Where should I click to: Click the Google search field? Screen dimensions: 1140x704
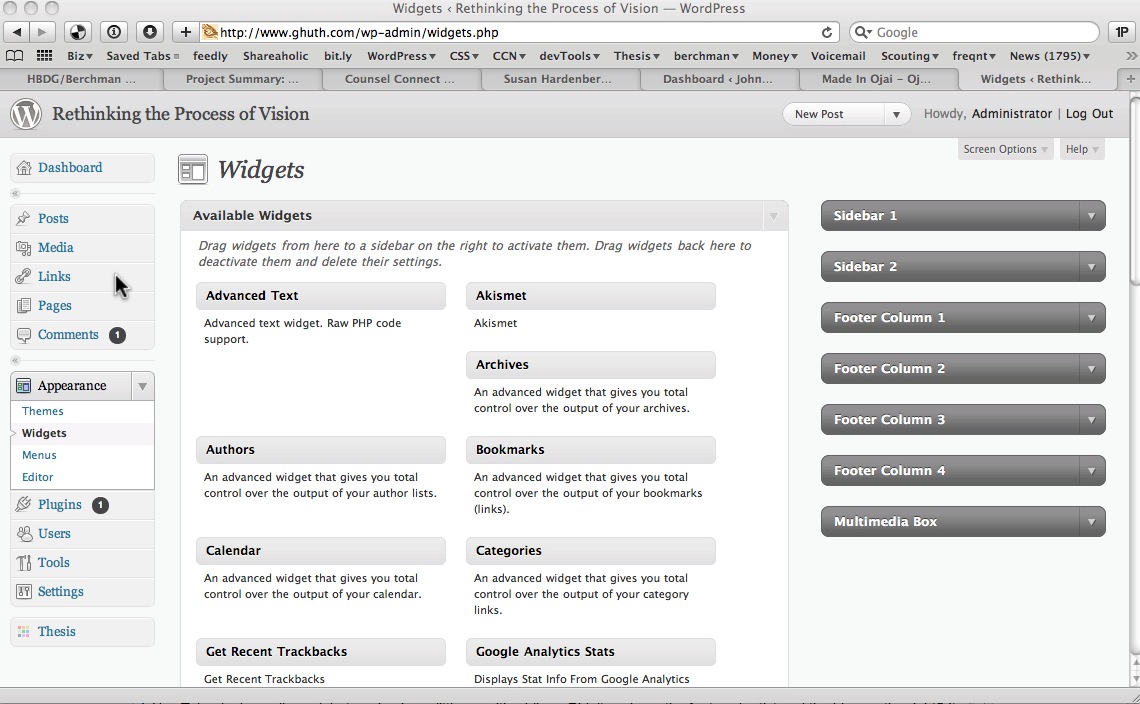pos(974,32)
